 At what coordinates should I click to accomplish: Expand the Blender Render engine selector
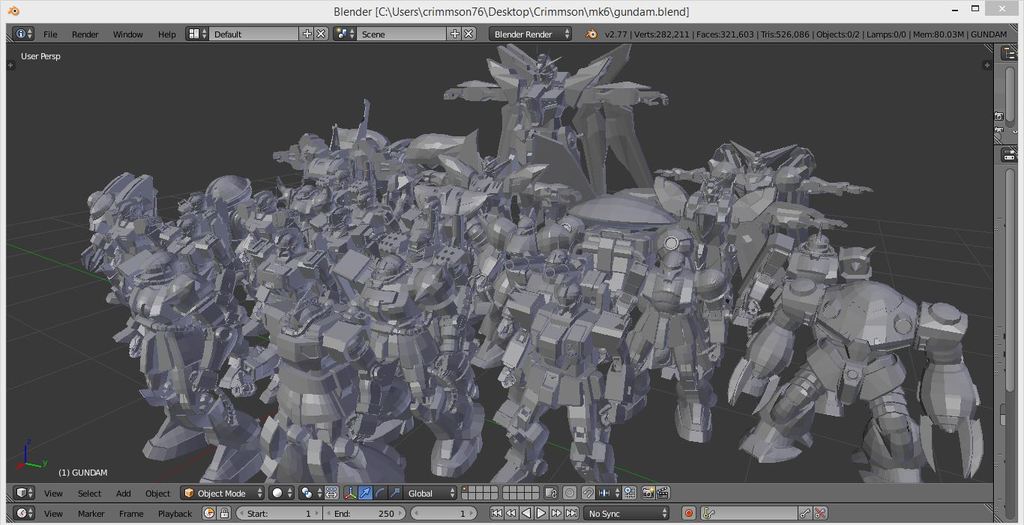coord(530,34)
